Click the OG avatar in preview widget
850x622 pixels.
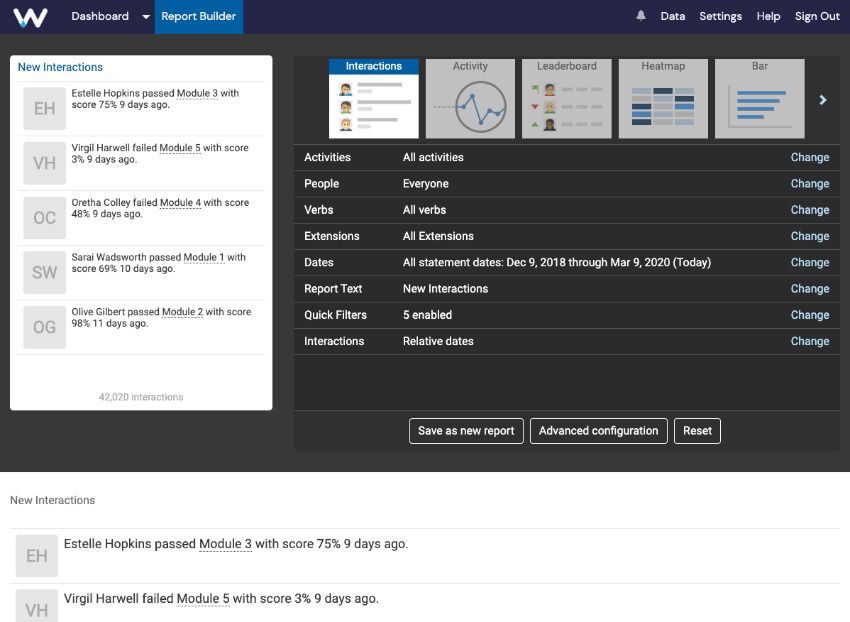pos(44,327)
